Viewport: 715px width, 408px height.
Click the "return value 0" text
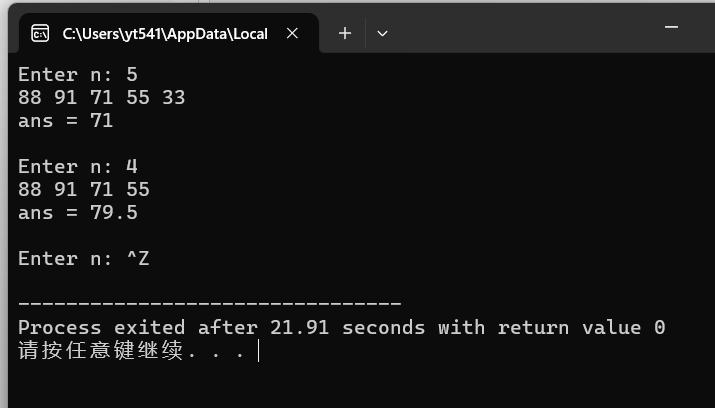point(581,328)
